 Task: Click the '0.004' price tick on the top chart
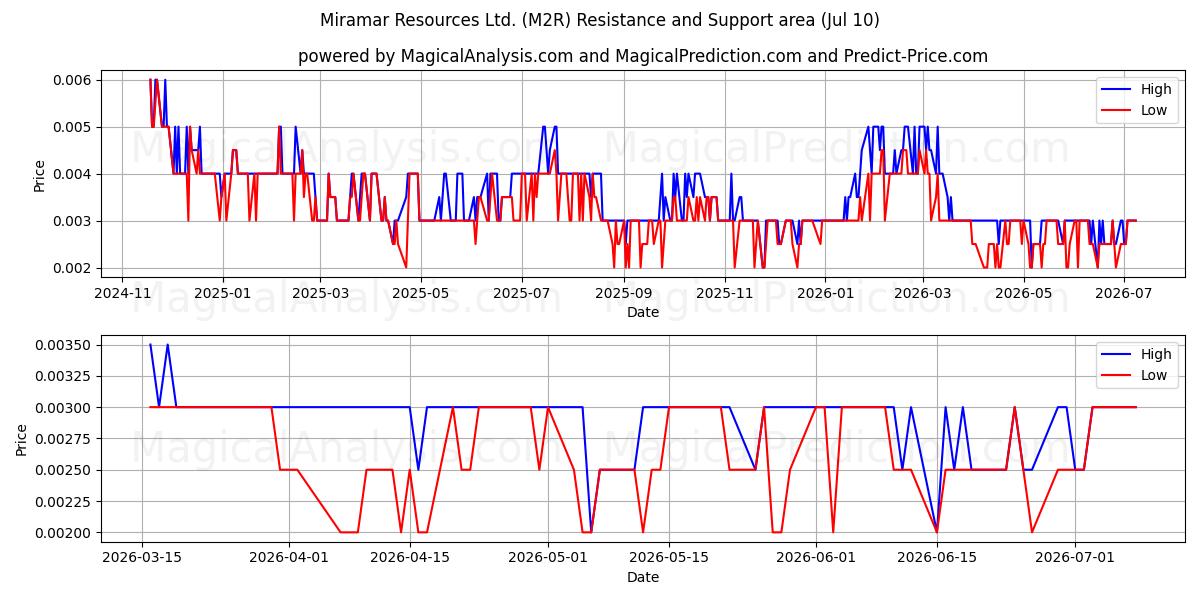[71, 174]
